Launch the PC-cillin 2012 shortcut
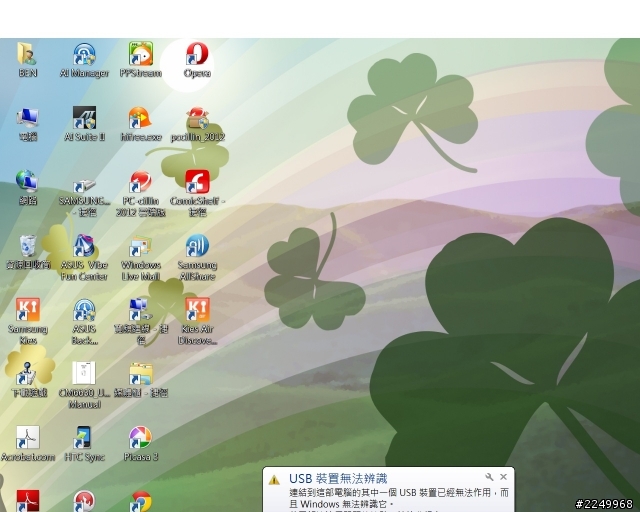The image size is (640, 512). (141, 182)
